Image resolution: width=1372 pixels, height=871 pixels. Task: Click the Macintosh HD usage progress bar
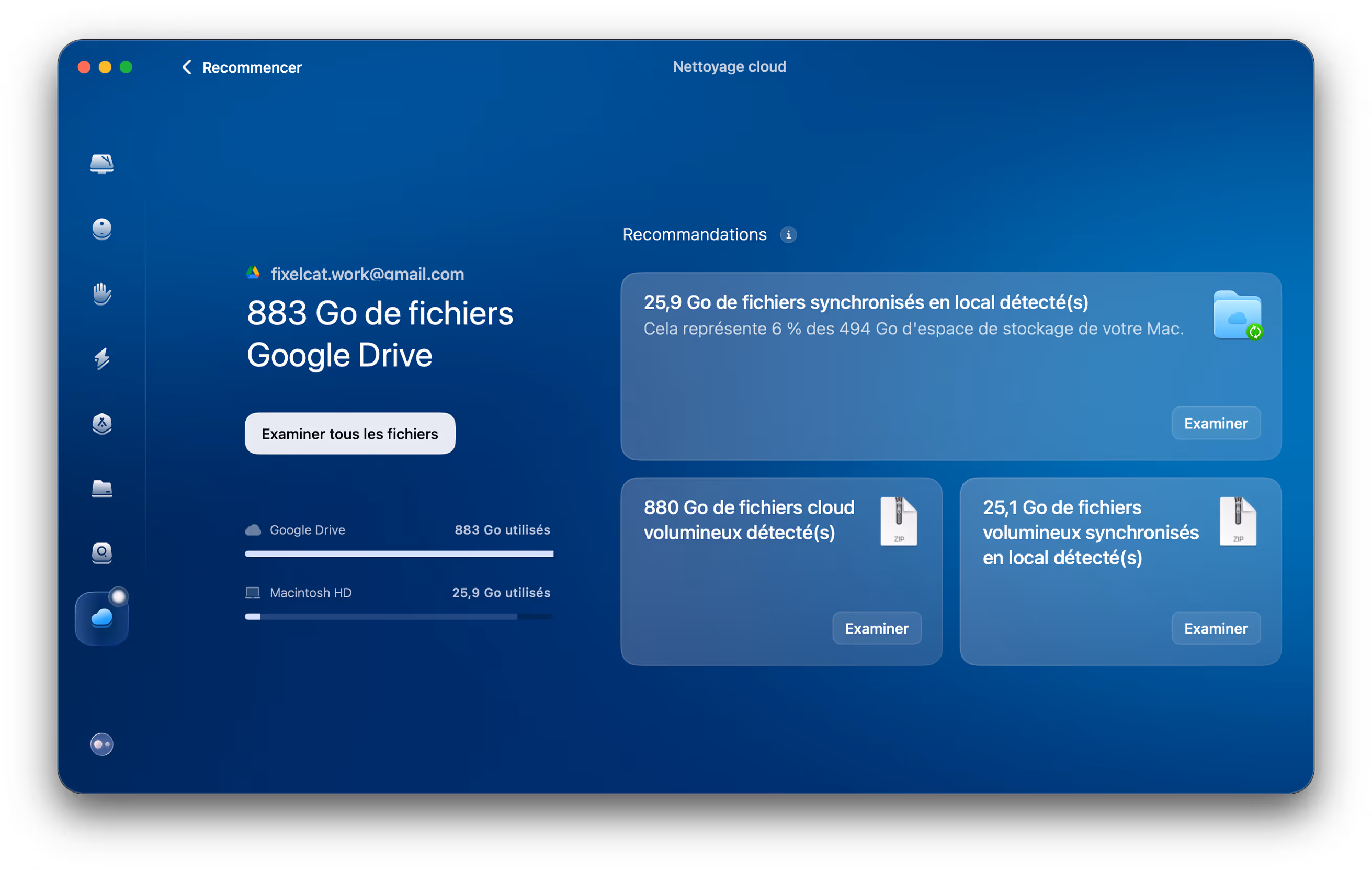pos(399,616)
